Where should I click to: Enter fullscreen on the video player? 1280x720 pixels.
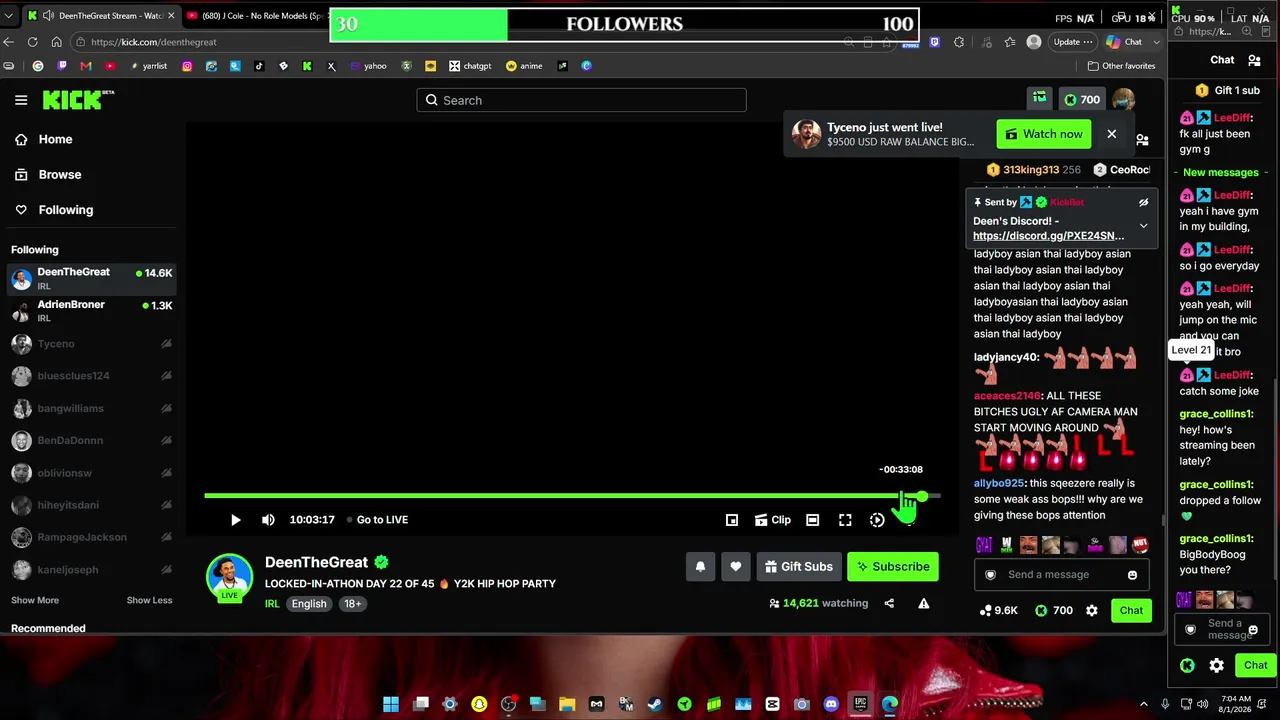click(x=845, y=520)
